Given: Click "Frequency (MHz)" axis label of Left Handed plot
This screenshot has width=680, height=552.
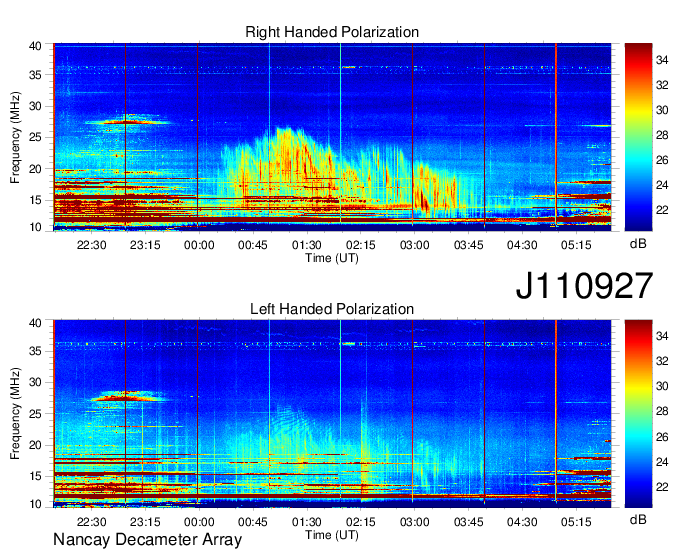Looking at the screenshot, I should coord(15,414).
